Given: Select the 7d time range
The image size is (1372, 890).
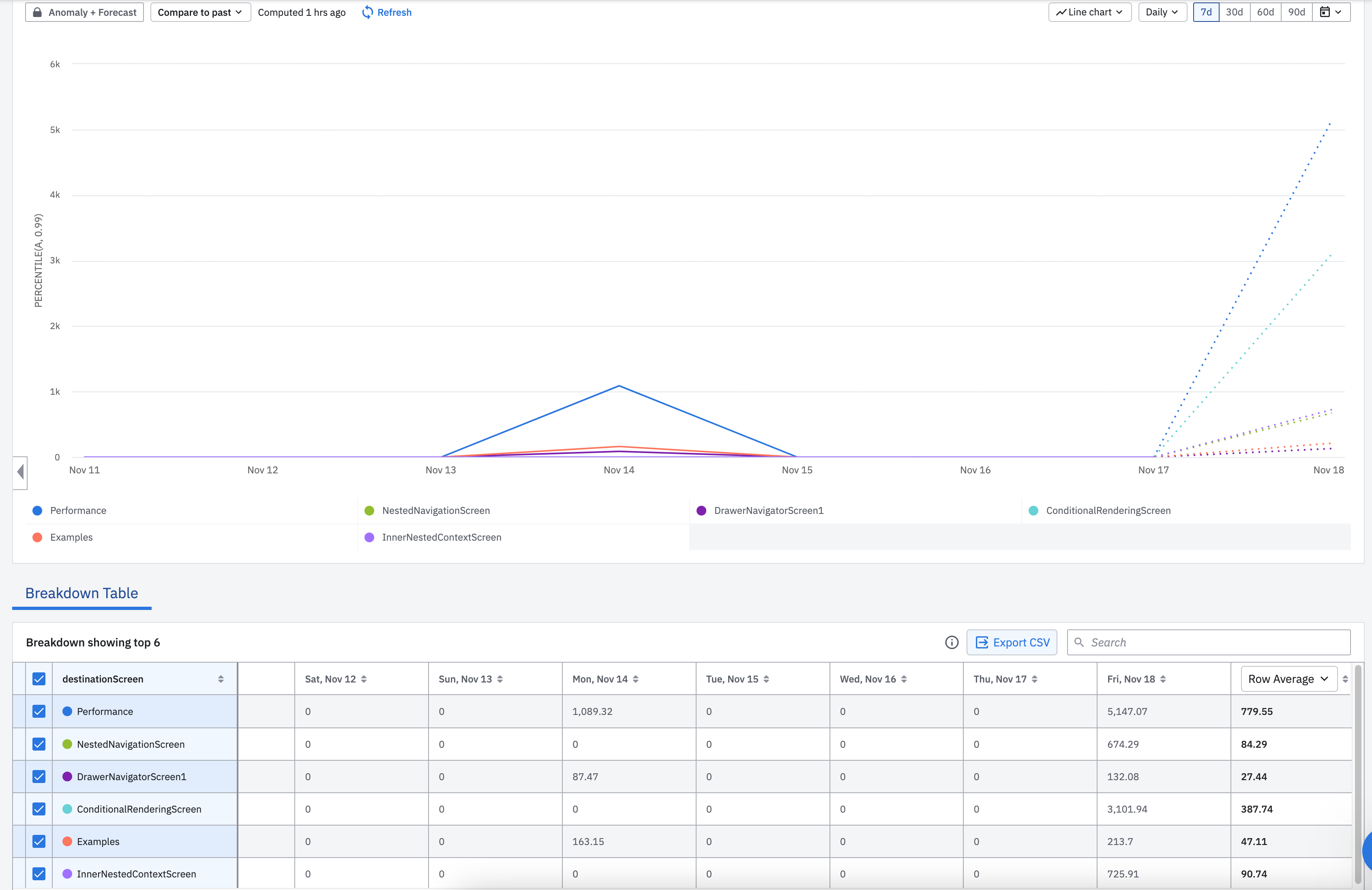Looking at the screenshot, I should (1206, 12).
